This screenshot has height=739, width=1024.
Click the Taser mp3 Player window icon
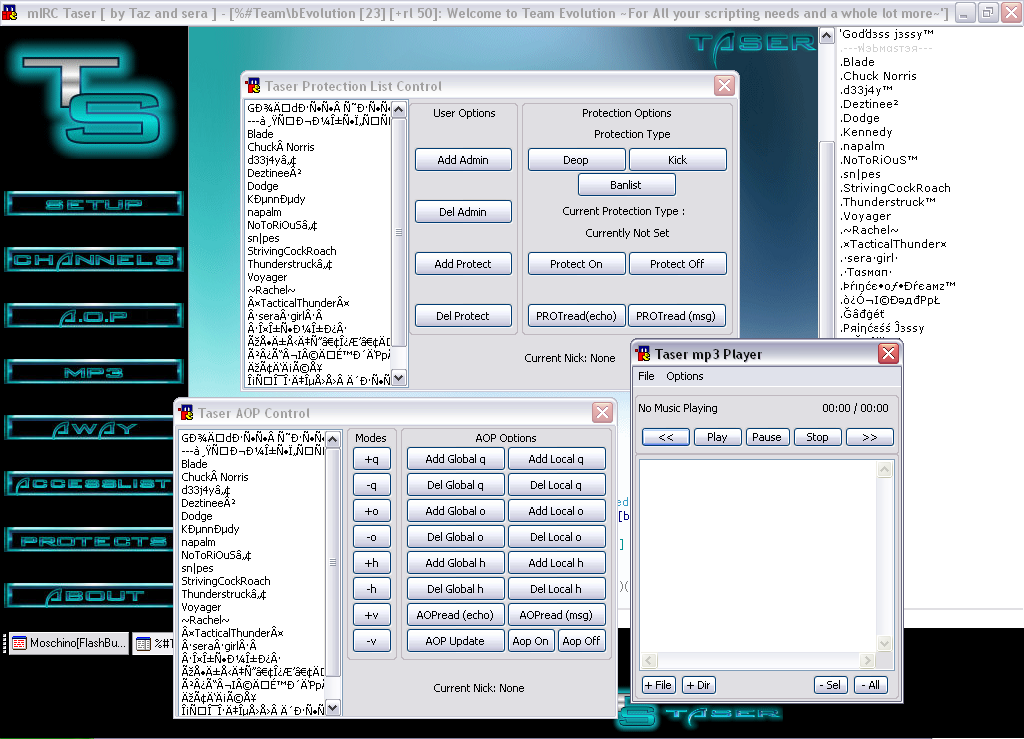click(643, 354)
